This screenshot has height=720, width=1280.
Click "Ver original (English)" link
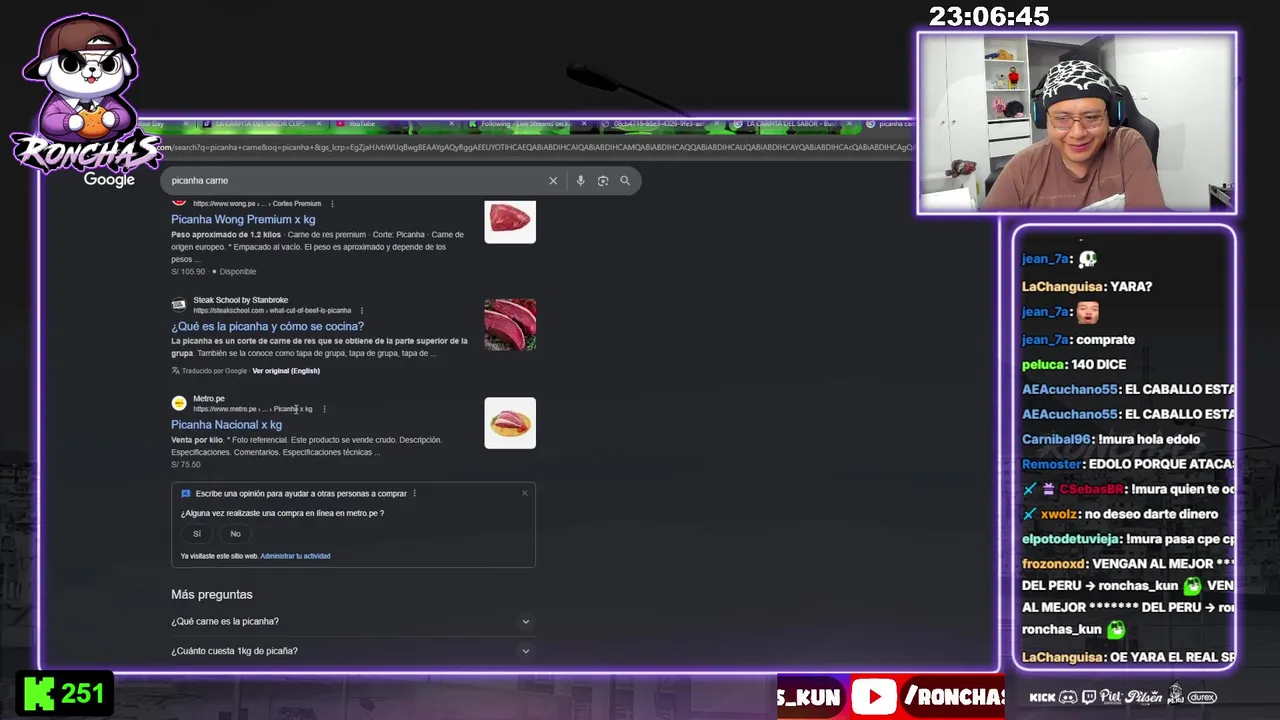[x=286, y=371]
